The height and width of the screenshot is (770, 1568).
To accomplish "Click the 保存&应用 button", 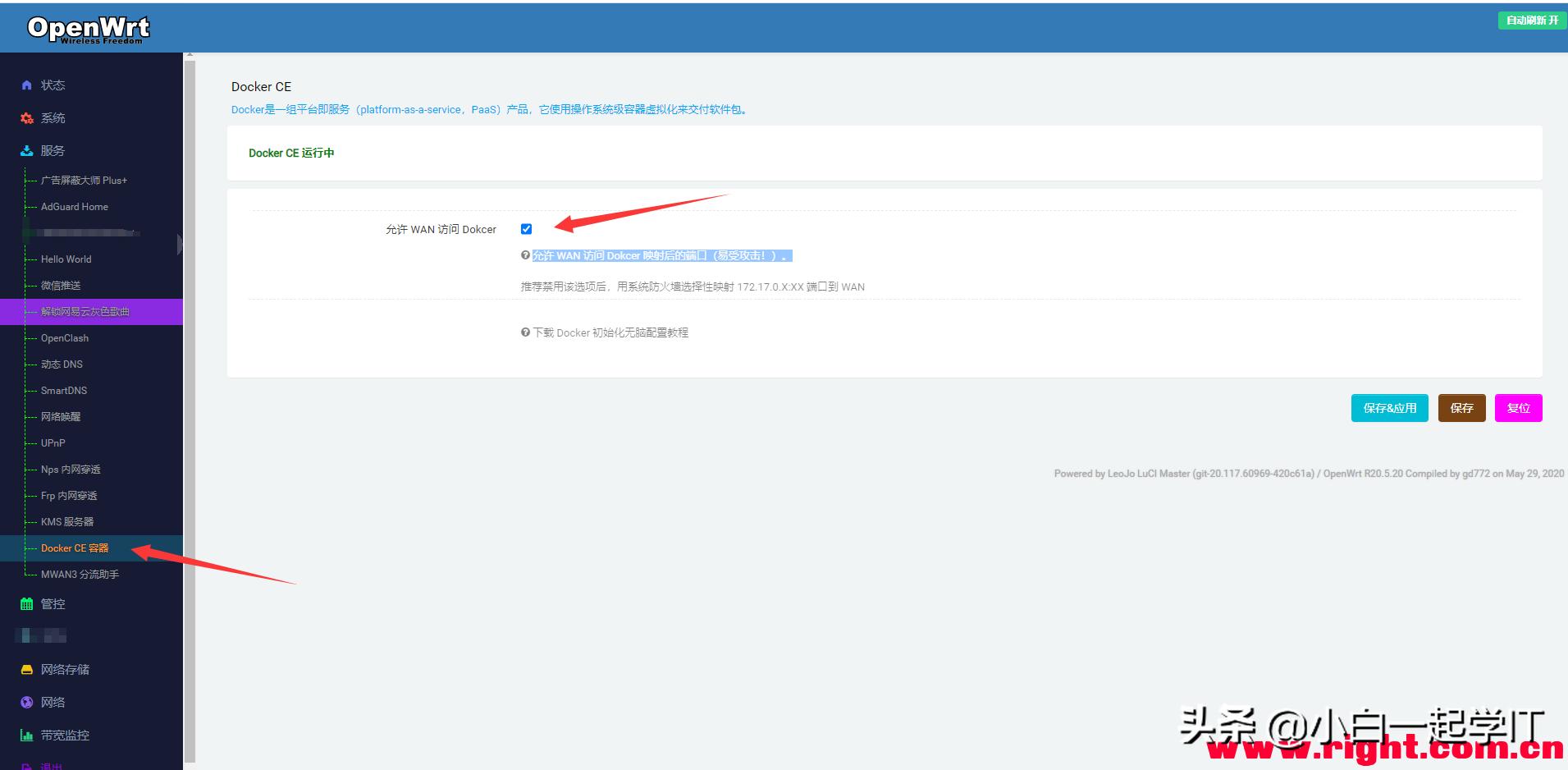I will click(x=1390, y=408).
